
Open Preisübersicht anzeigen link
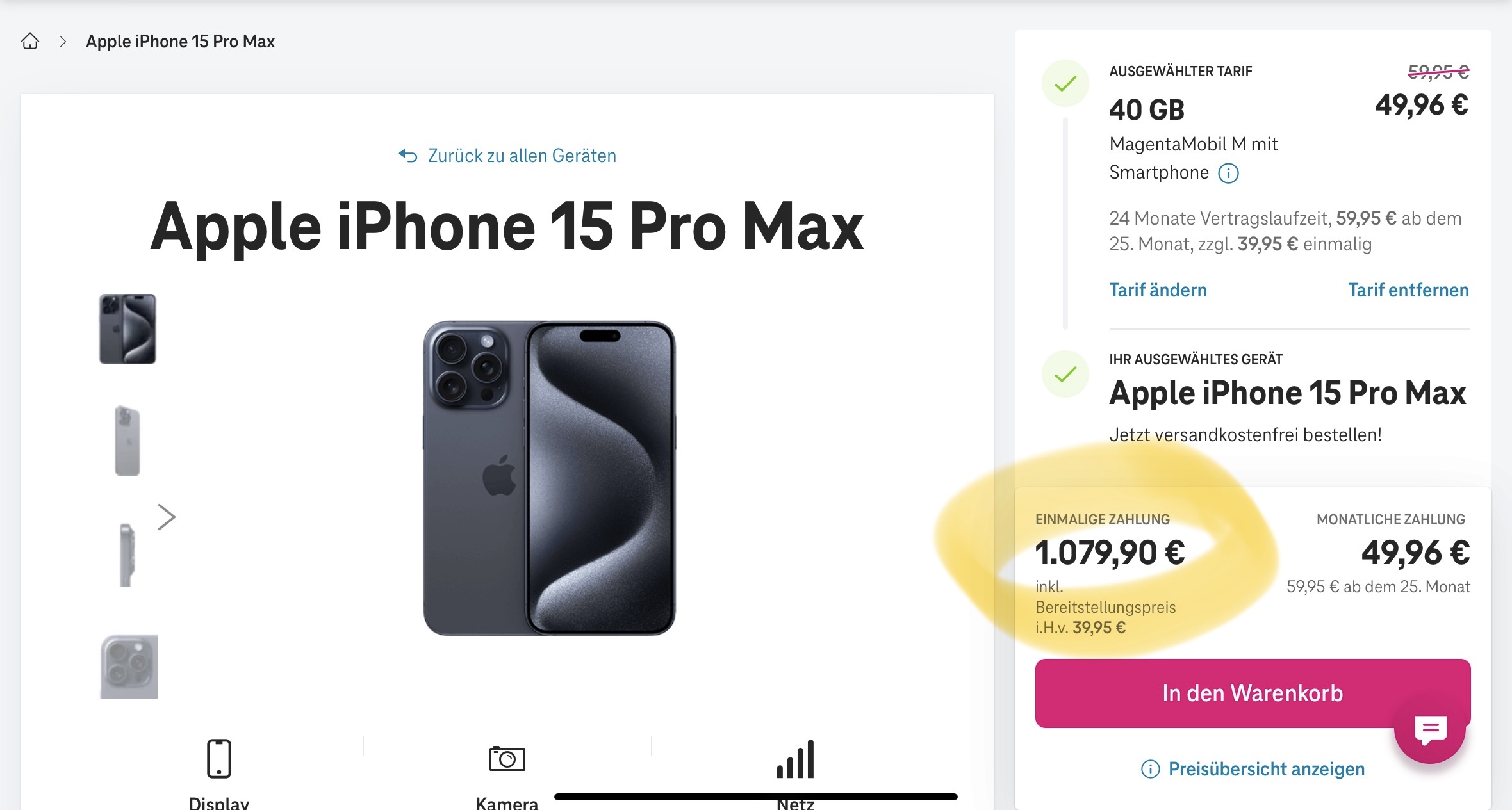pyautogui.click(x=1266, y=769)
